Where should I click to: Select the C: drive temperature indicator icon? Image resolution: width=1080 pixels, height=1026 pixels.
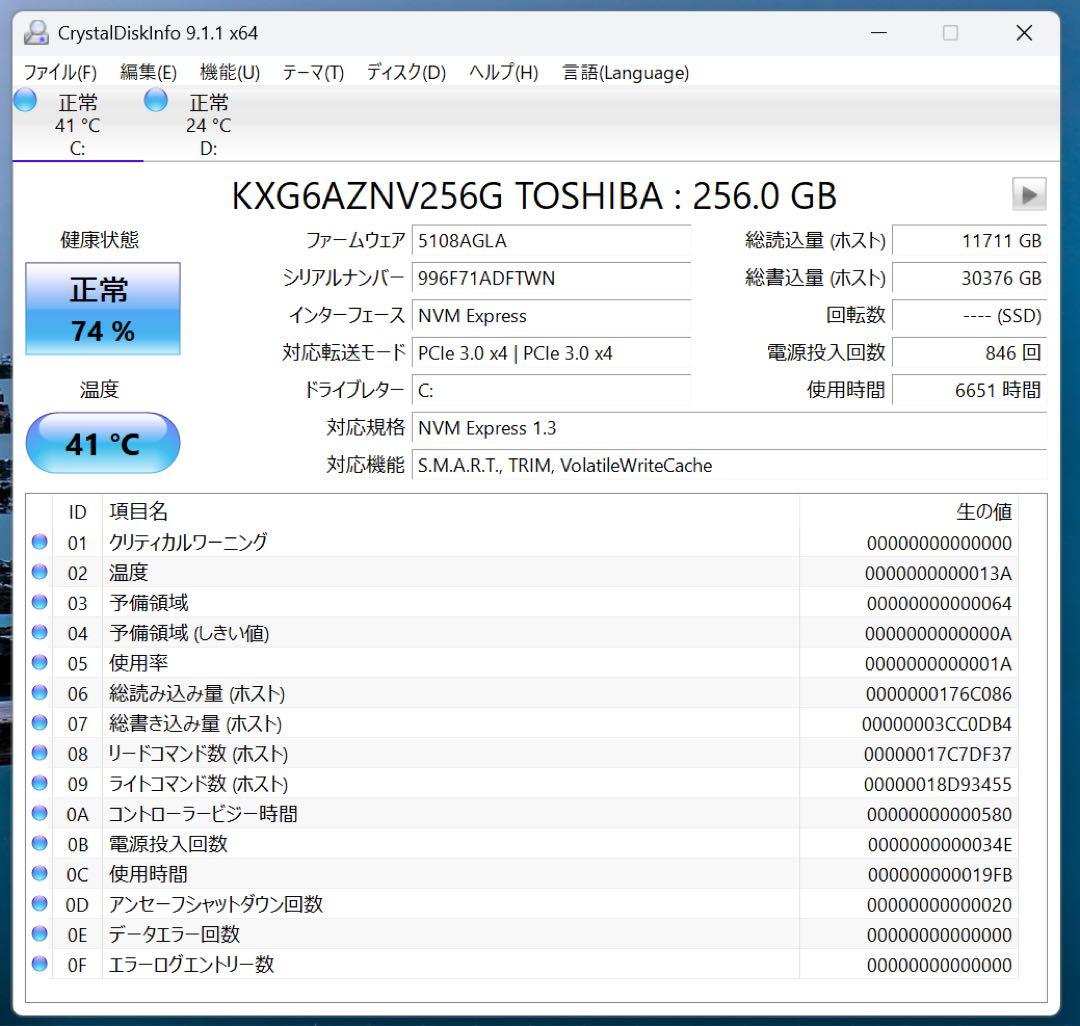24,99
